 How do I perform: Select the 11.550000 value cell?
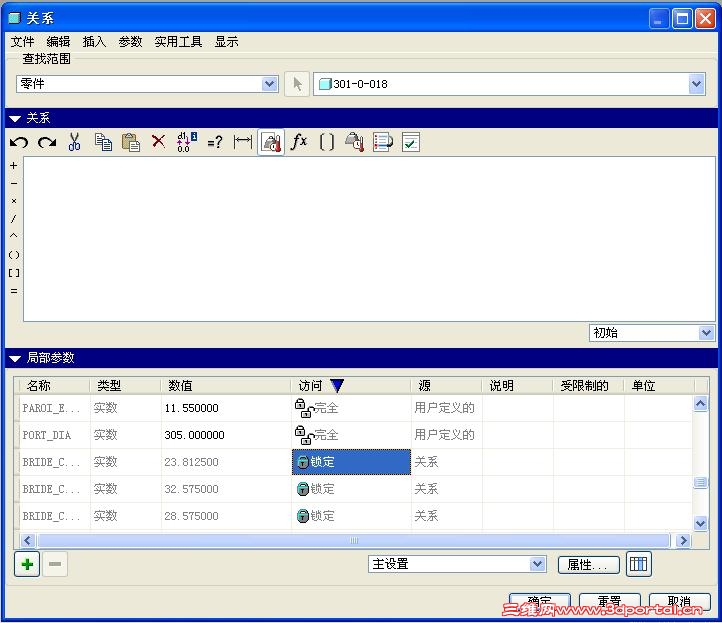(226, 408)
